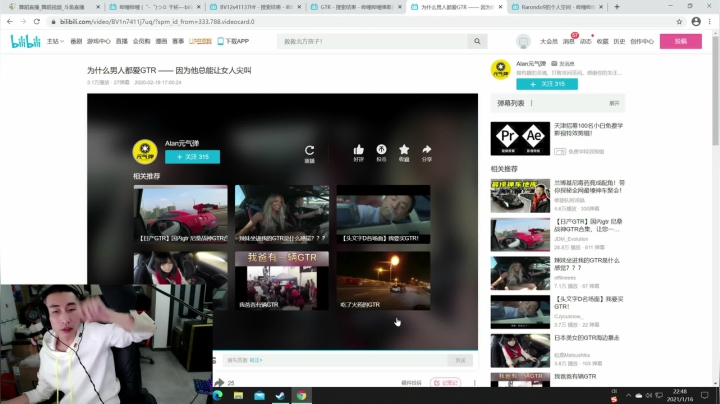Open a new browser tab with plus
Screen dimensions: 720x404
coord(617,7)
